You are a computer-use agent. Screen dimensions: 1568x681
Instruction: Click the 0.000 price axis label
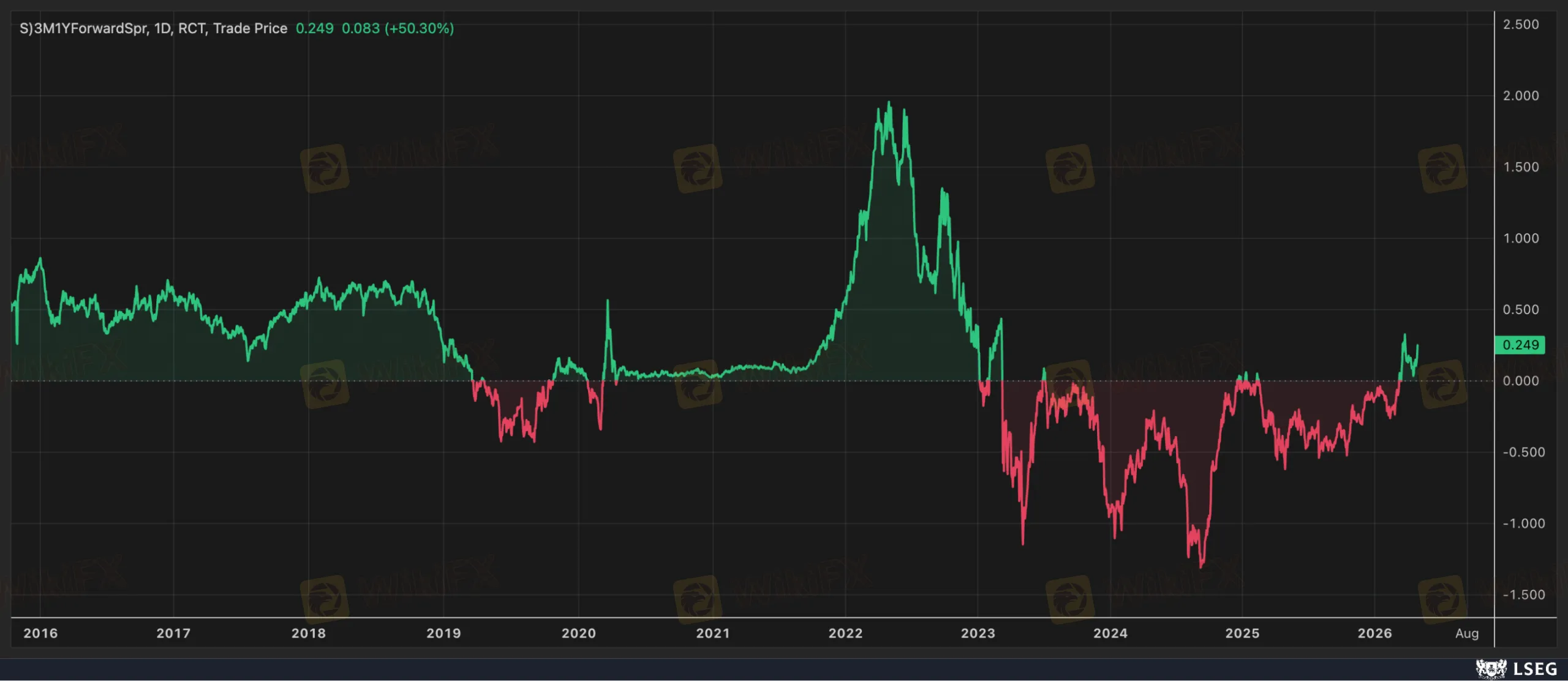point(1520,381)
